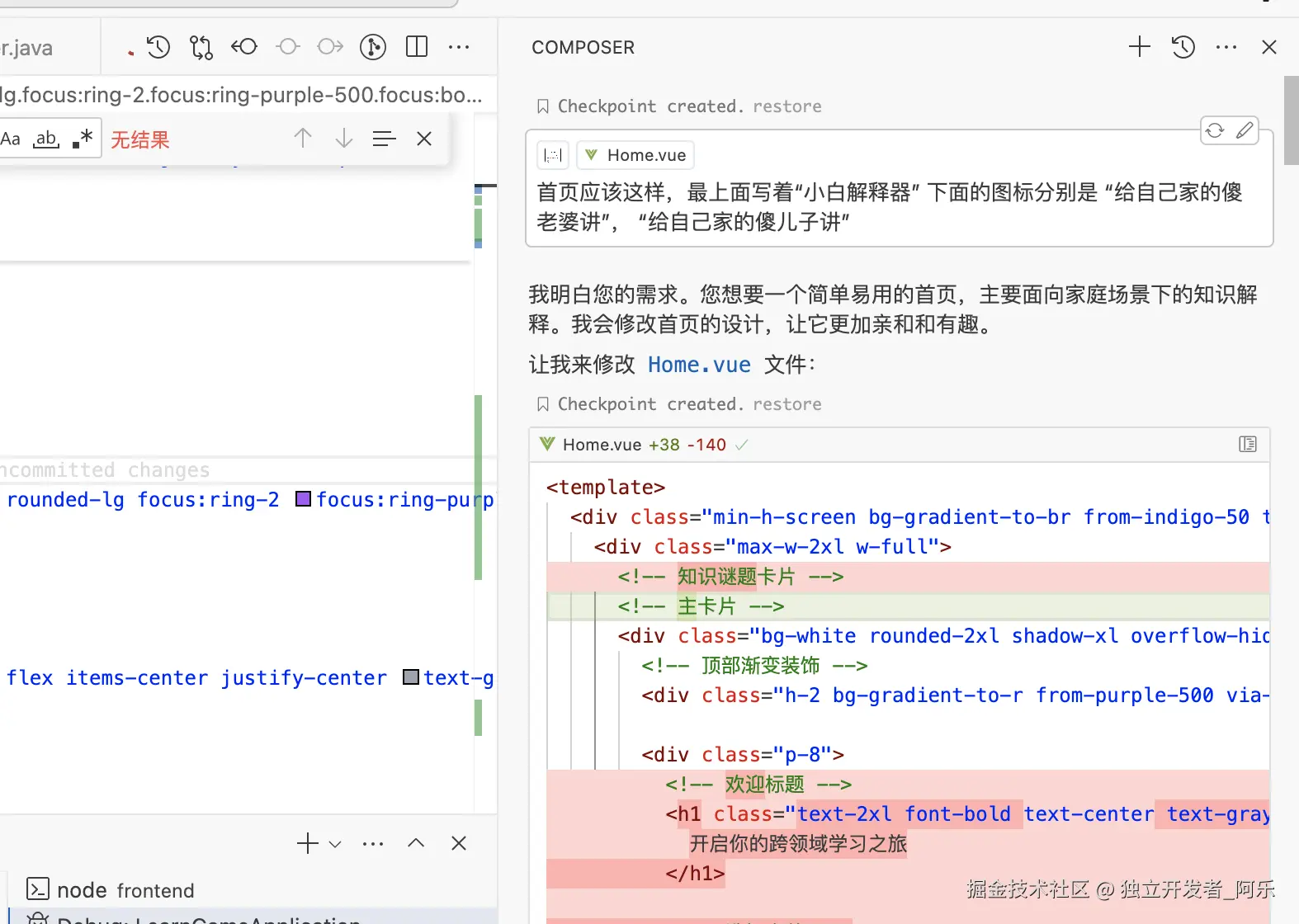
Task: Click the div class="p-8" line
Action: coord(743,754)
